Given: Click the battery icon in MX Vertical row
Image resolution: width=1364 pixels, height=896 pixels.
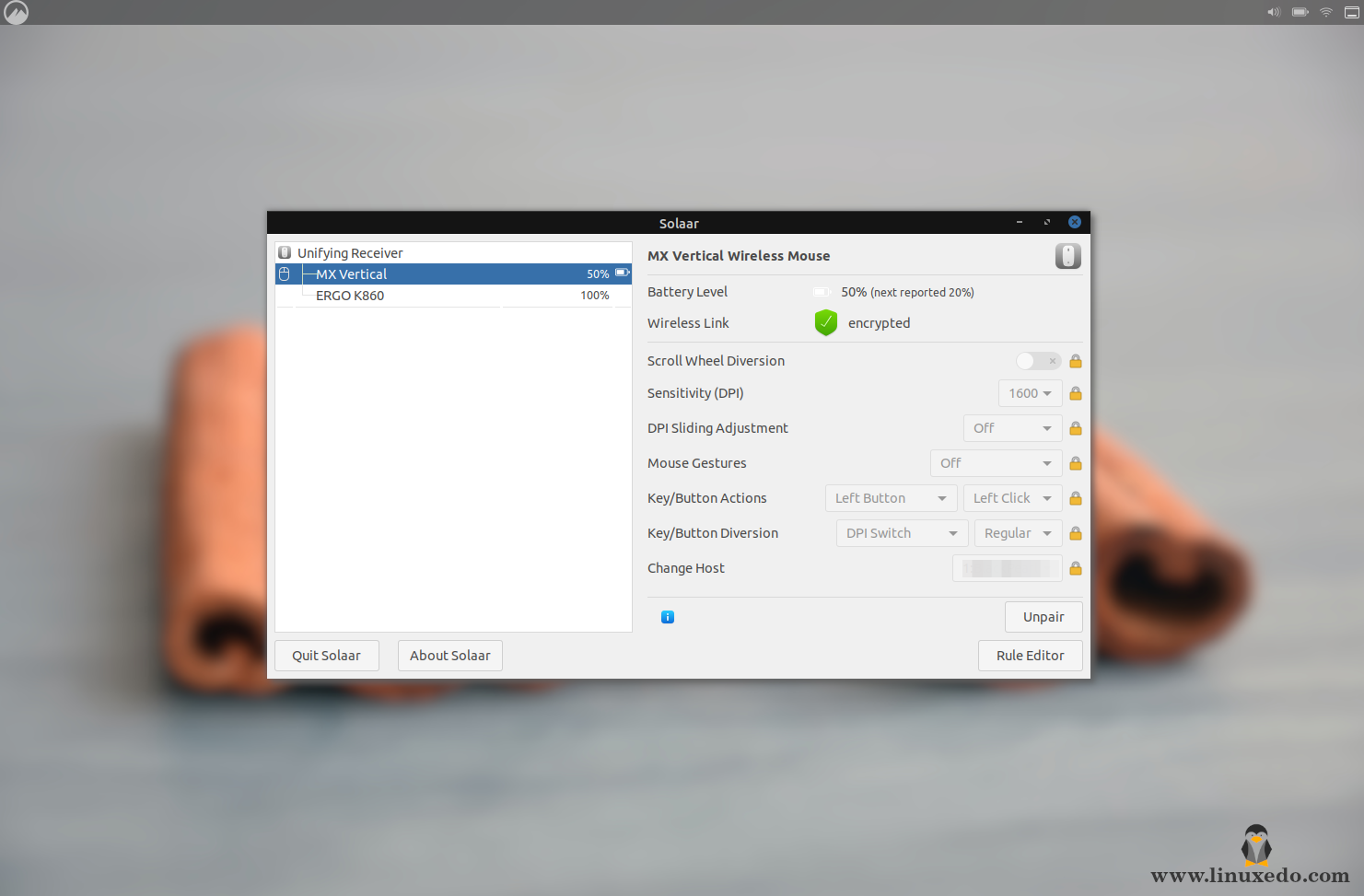Looking at the screenshot, I should pos(623,273).
